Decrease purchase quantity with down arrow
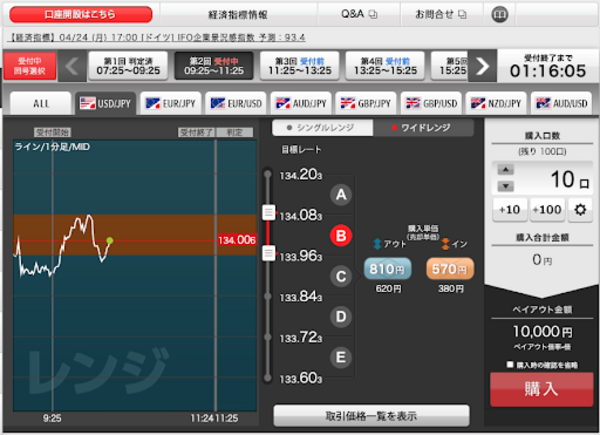 click(506, 186)
